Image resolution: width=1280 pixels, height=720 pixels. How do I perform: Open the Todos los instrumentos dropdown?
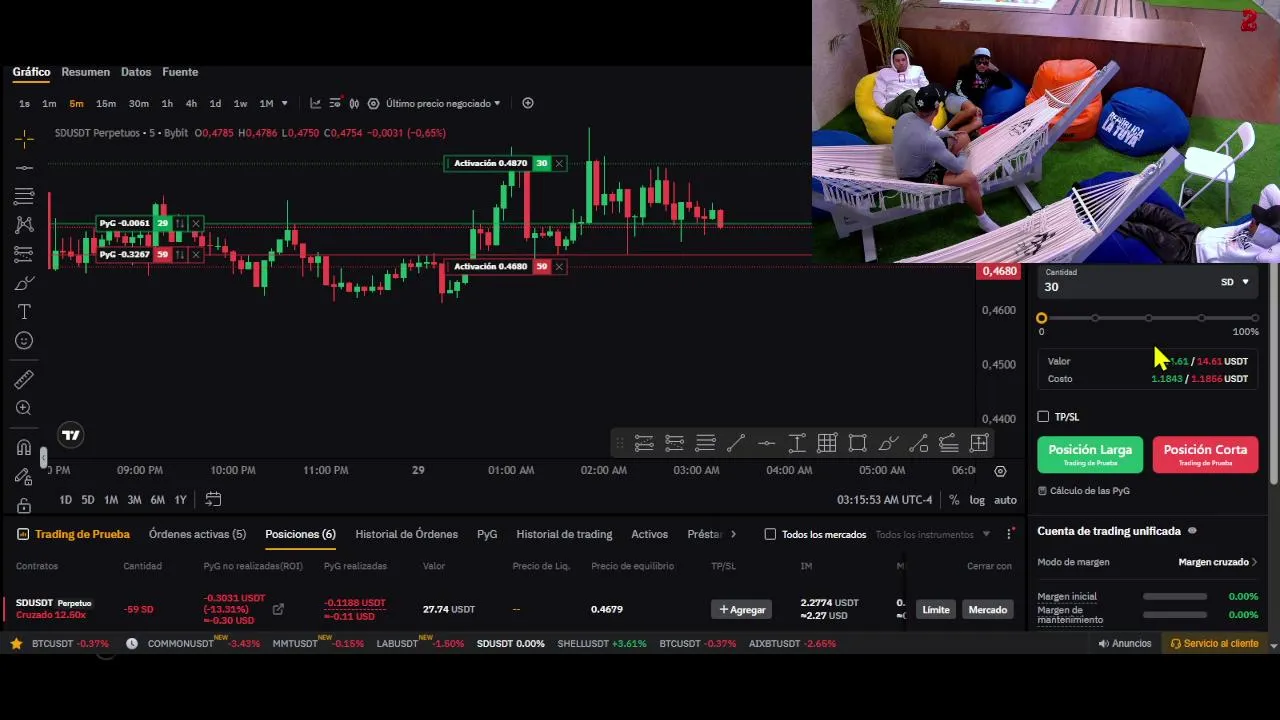click(933, 534)
